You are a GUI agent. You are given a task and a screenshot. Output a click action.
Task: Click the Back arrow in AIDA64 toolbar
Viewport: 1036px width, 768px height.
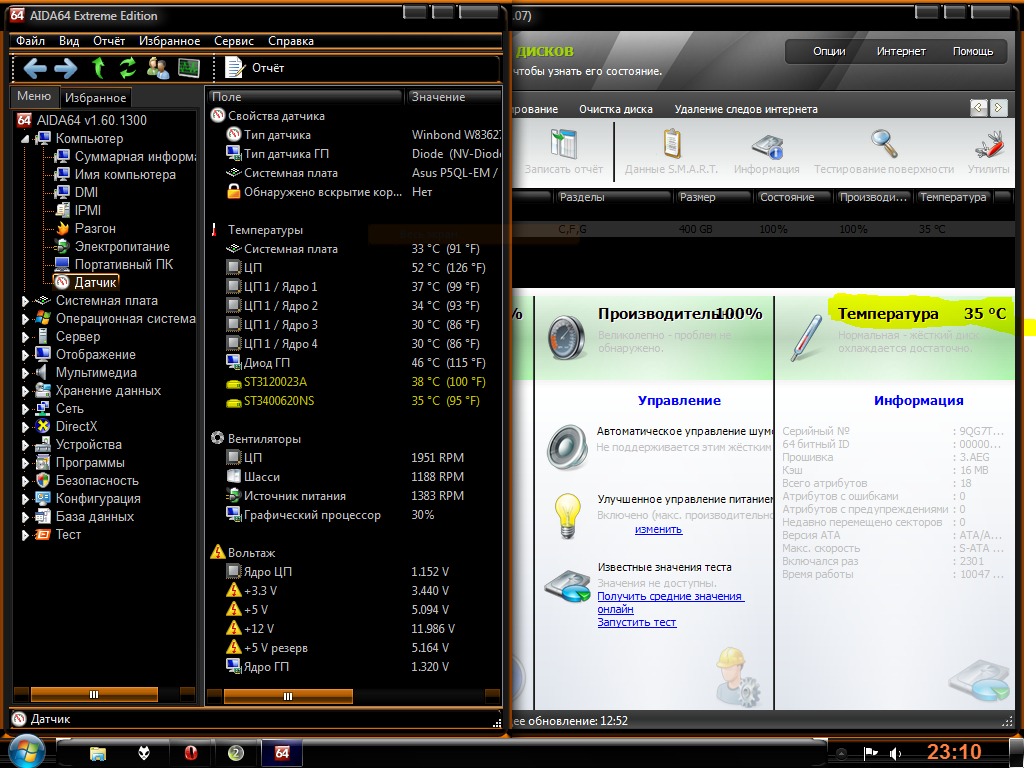pos(34,68)
